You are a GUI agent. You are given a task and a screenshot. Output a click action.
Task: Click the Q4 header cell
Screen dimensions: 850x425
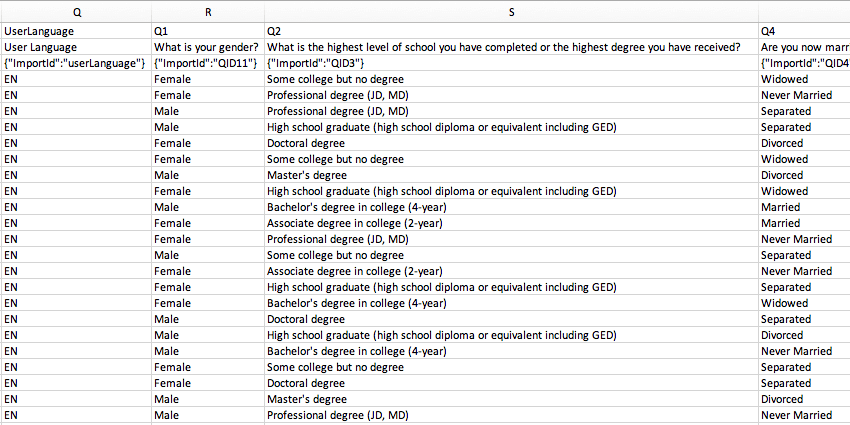[804, 31]
